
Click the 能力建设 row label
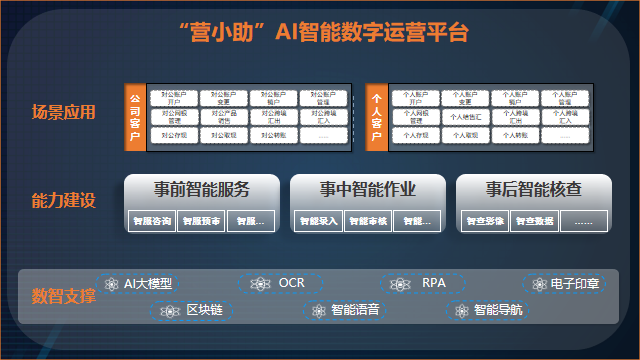(x=64, y=201)
